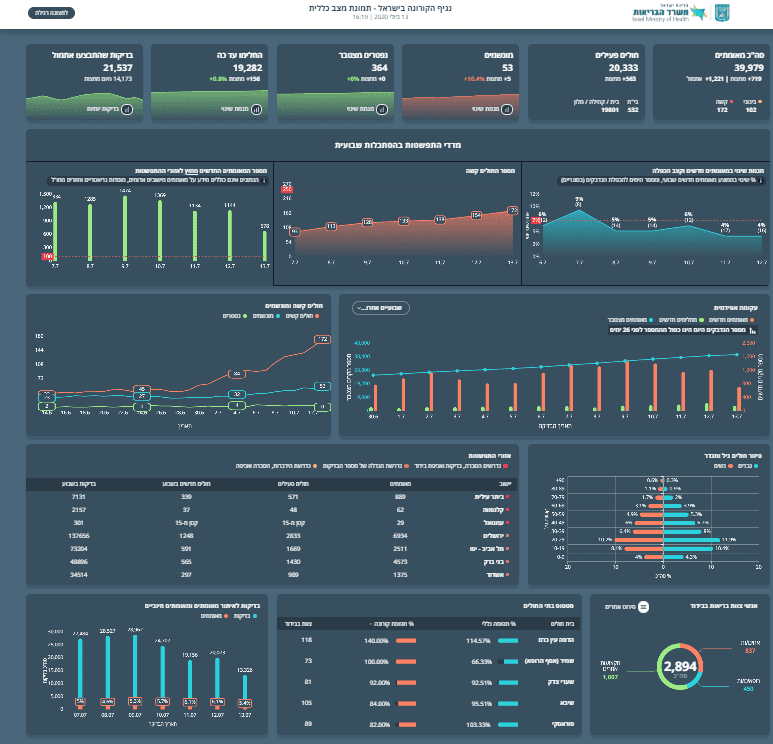
Task: Click the chart icon in the 19,282 recovered card
Action: click(256, 109)
